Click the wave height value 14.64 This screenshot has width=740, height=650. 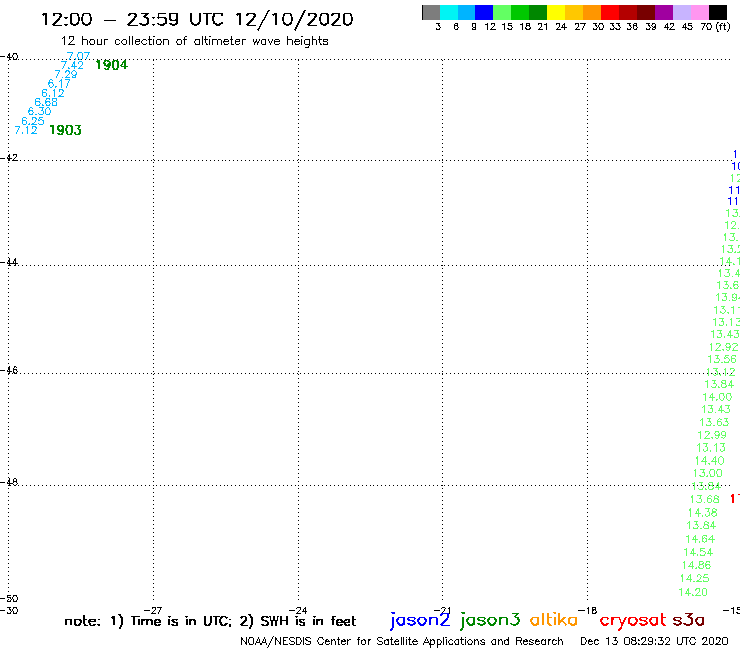point(700,539)
